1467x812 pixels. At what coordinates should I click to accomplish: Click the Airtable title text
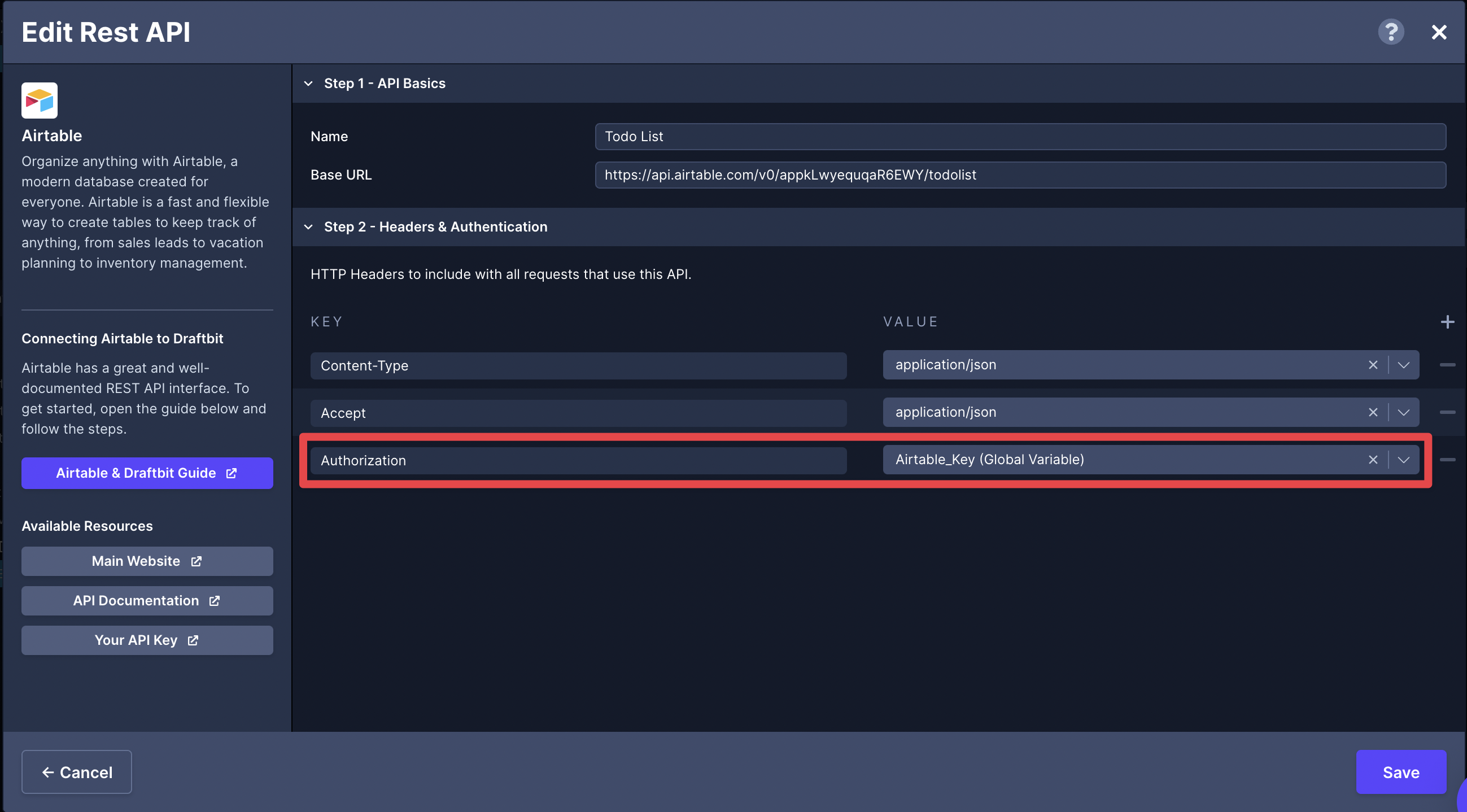(x=52, y=136)
